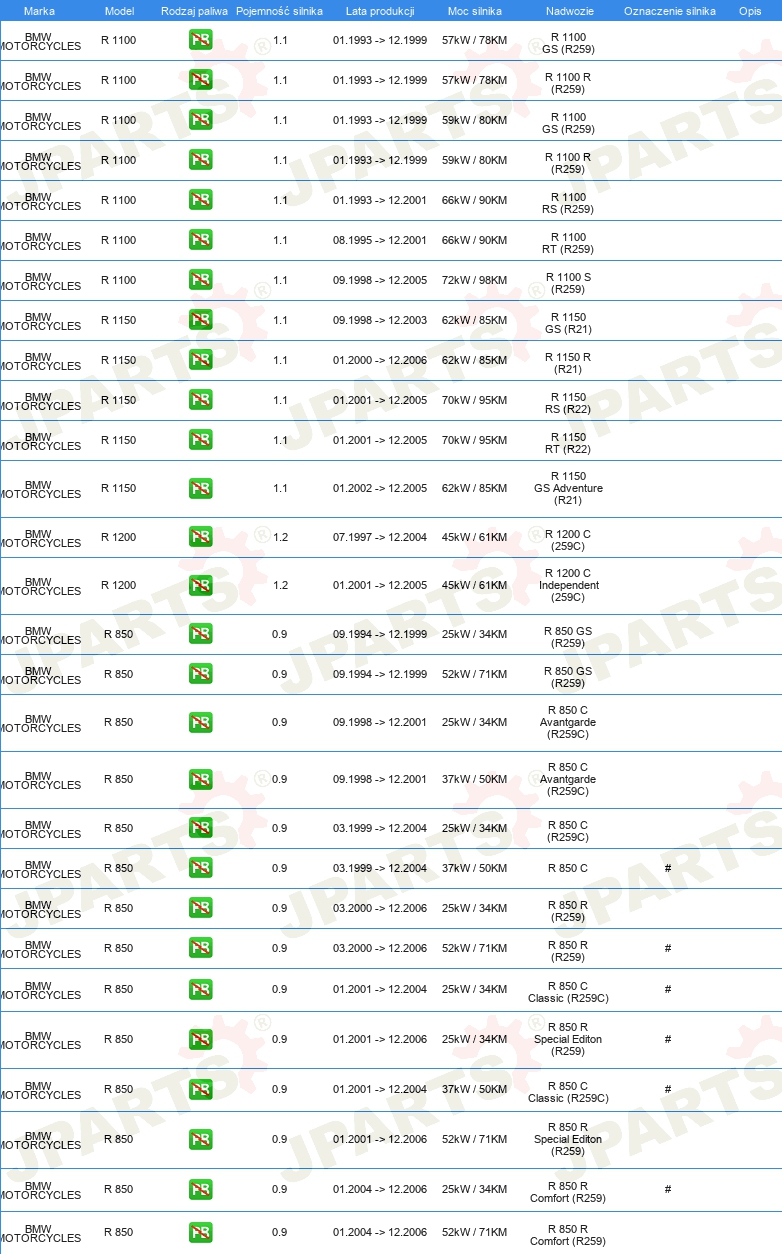Open fuel type icon for R 1150 GS (R21)
The width and height of the screenshot is (782, 1254).
coord(201,320)
